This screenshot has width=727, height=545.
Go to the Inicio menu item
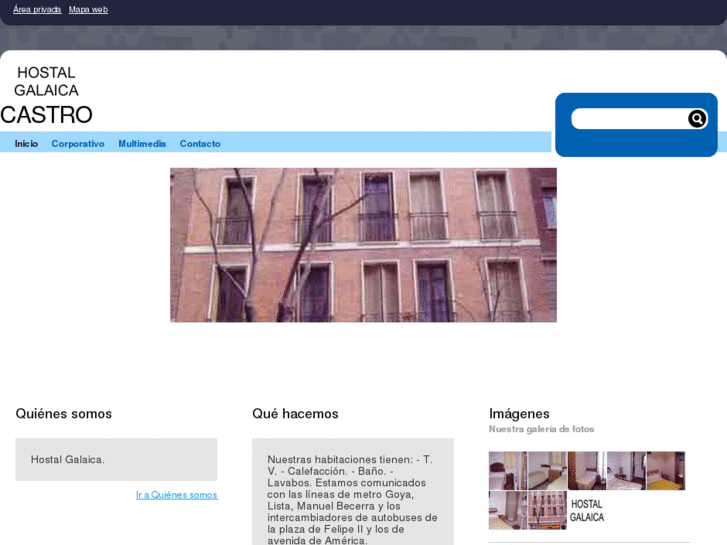tap(26, 144)
